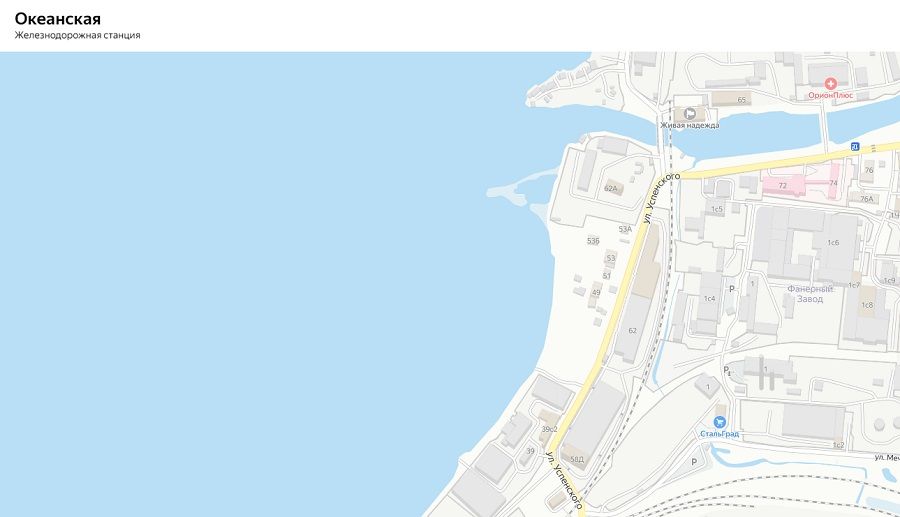Viewport: 900px width, 517px height.
Task: Click building 39с2 label
Action: 549,429
